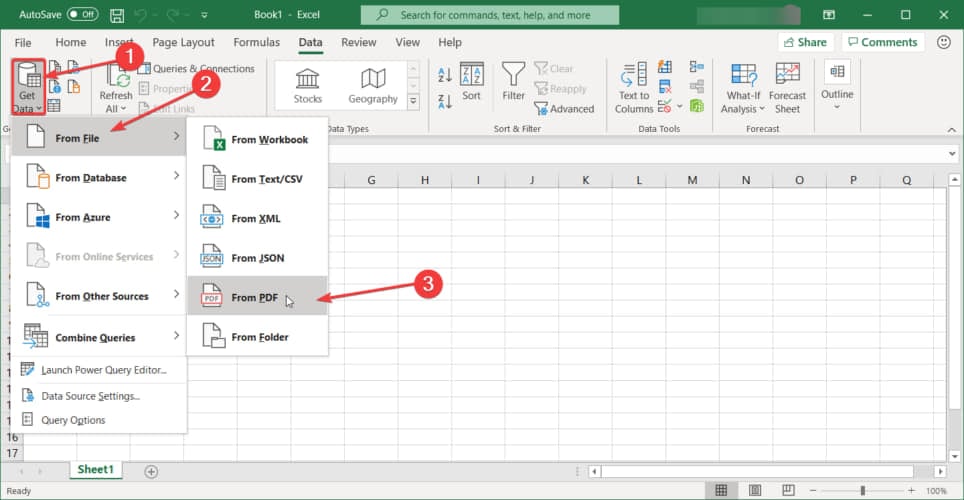Open the Sort dialog icon
The image size is (964, 500).
(x=471, y=82)
